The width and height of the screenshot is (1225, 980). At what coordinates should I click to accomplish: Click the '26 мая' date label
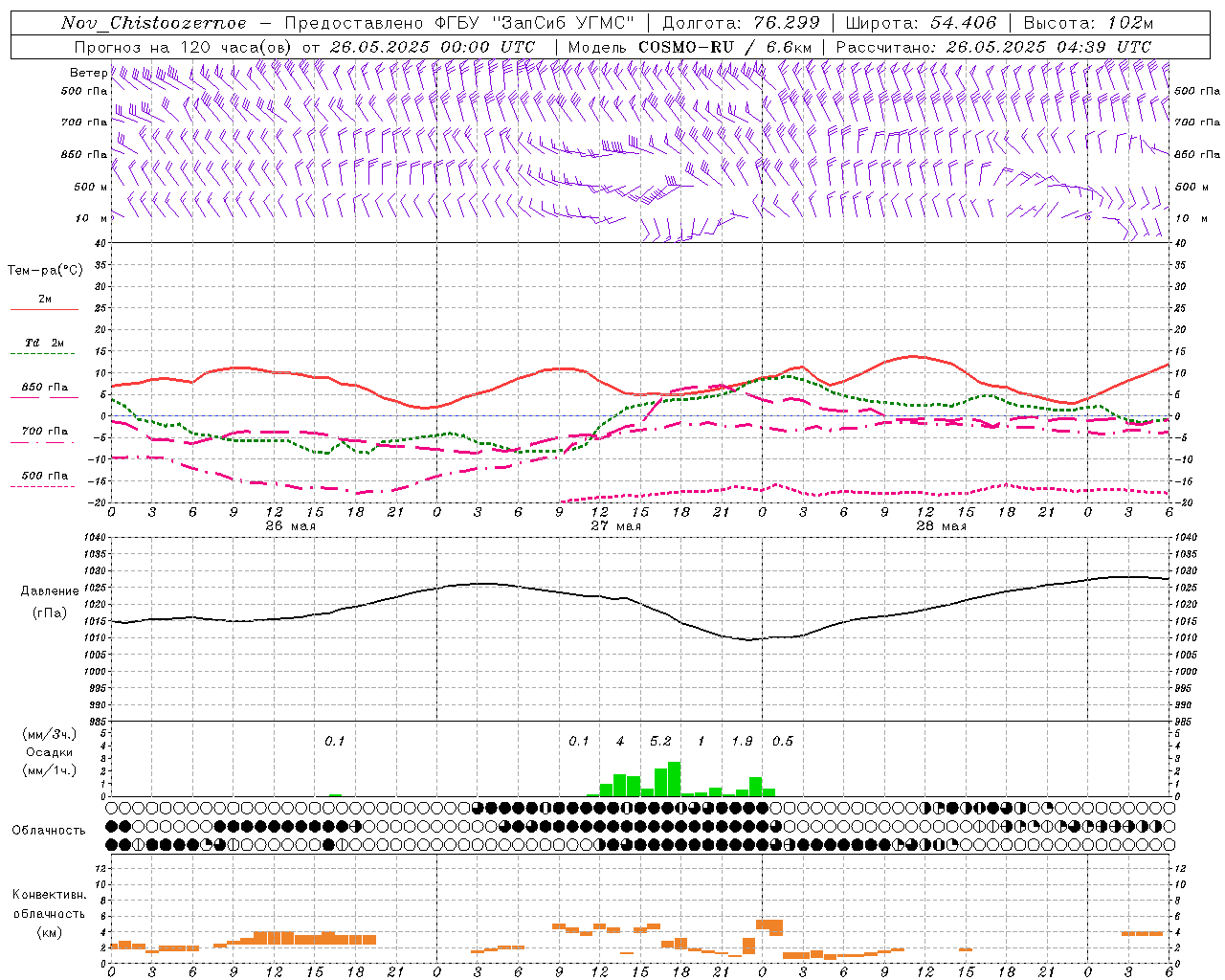pyautogui.click(x=290, y=525)
